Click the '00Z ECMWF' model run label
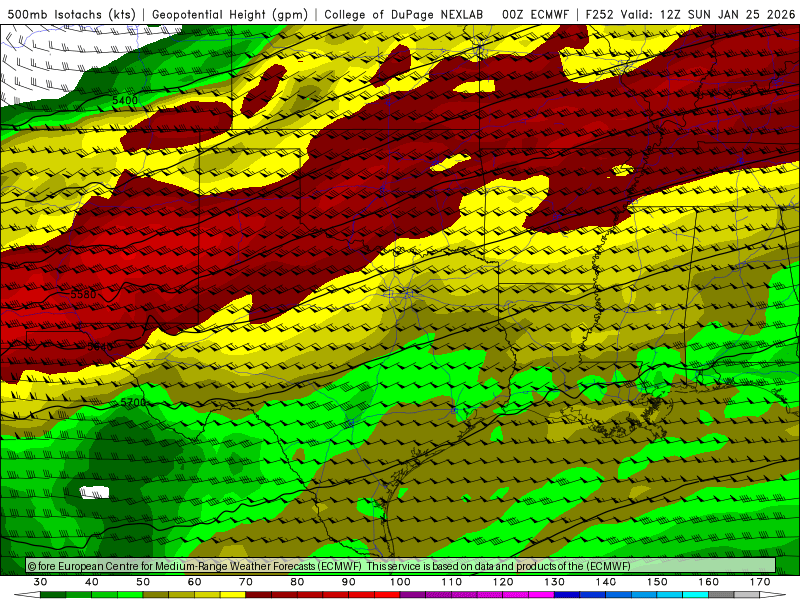This screenshot has width=800, height=600. point(535,14)
